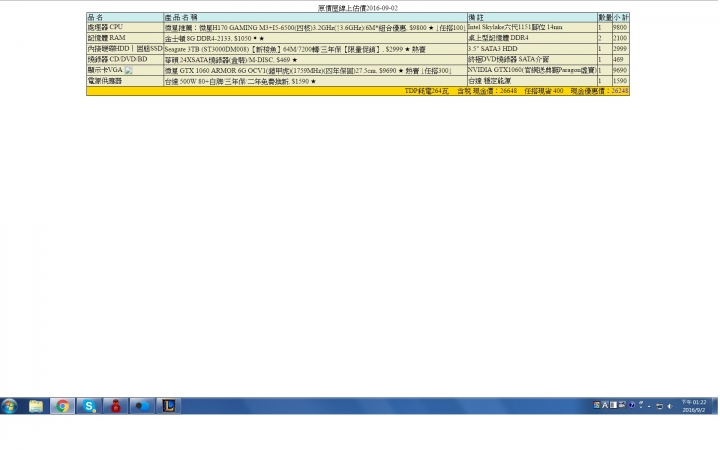720x450 pixels.
Task: Click the blue help icon in system tray
Action: 632,405
